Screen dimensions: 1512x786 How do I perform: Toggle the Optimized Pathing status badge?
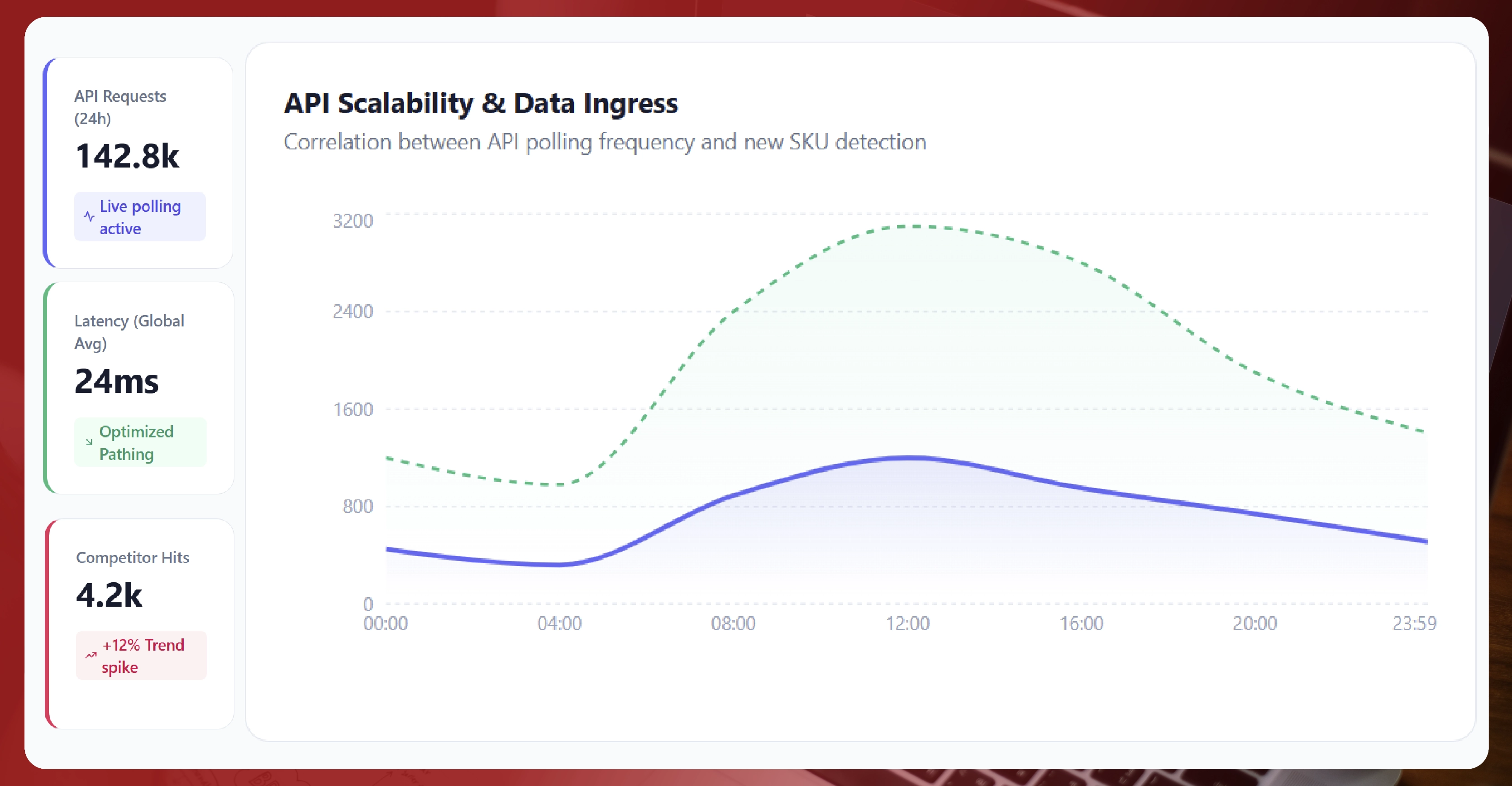coord(140,442)
